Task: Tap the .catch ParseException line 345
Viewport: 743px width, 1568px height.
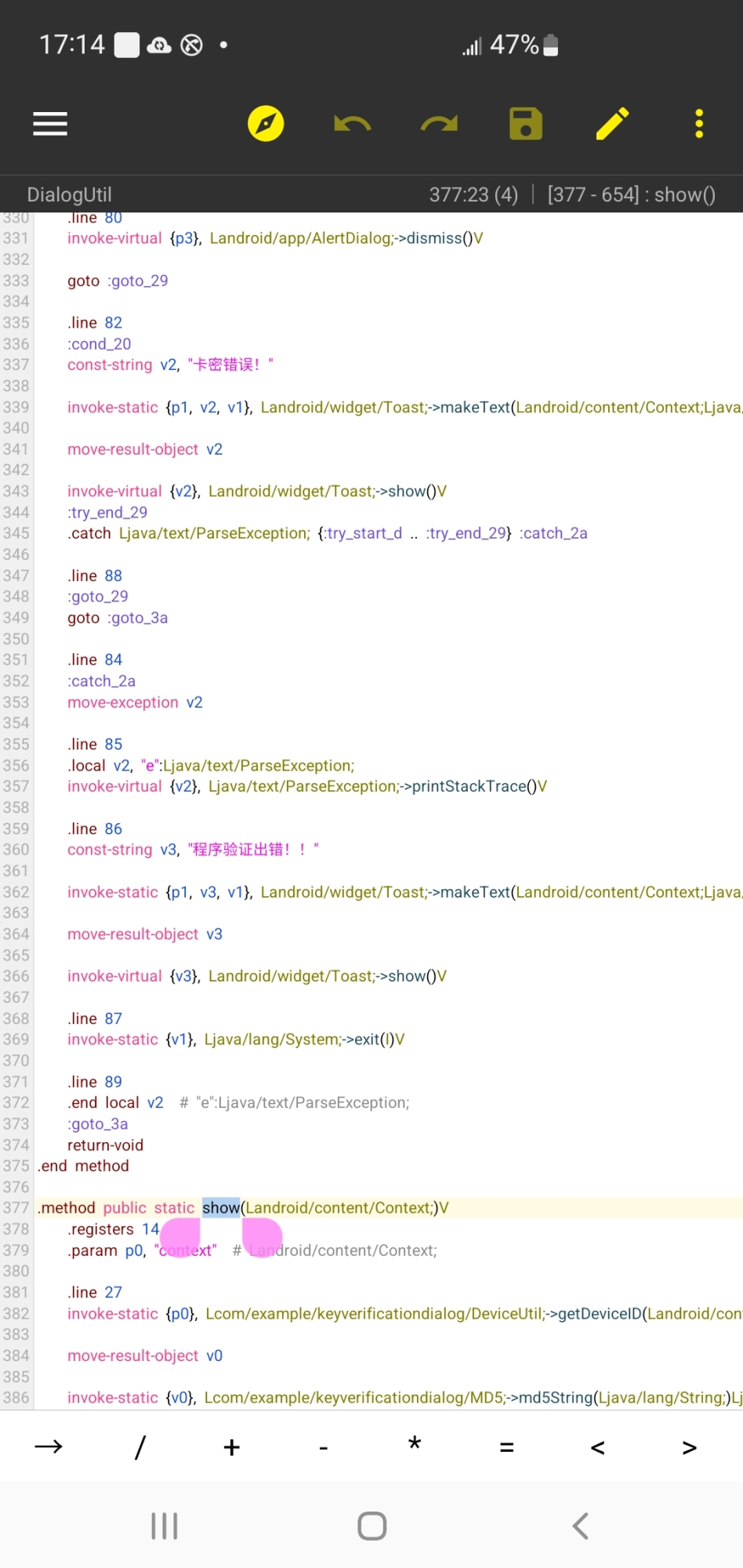Action: point(328,533)
